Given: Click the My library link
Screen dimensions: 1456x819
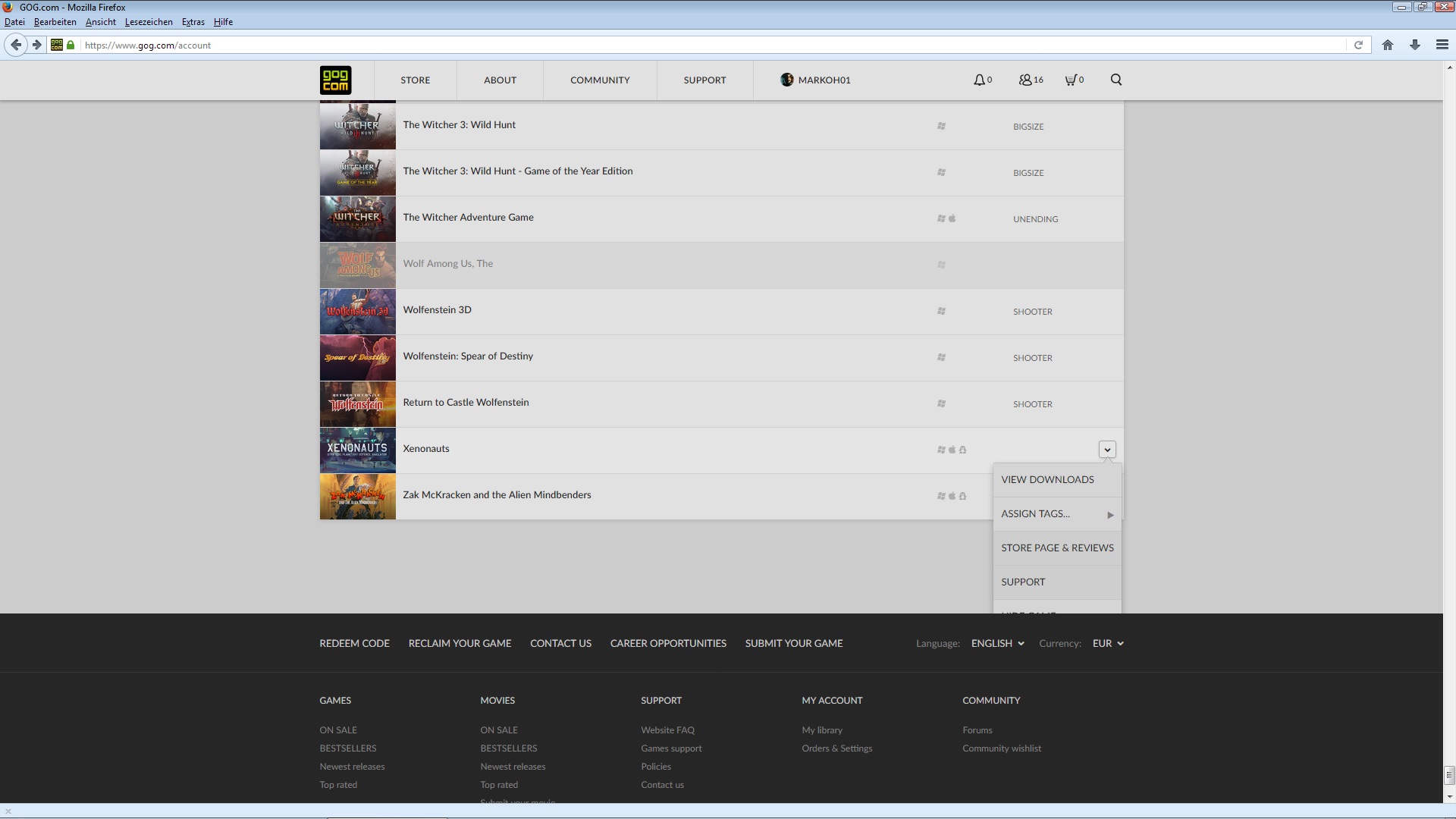Looking at the screenshot, I should point(822,730).
